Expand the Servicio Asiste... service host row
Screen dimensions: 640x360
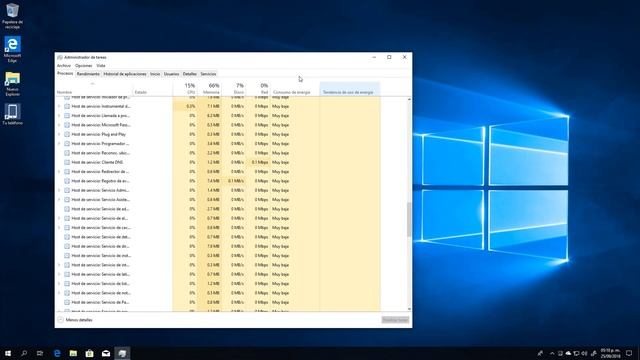59,200
